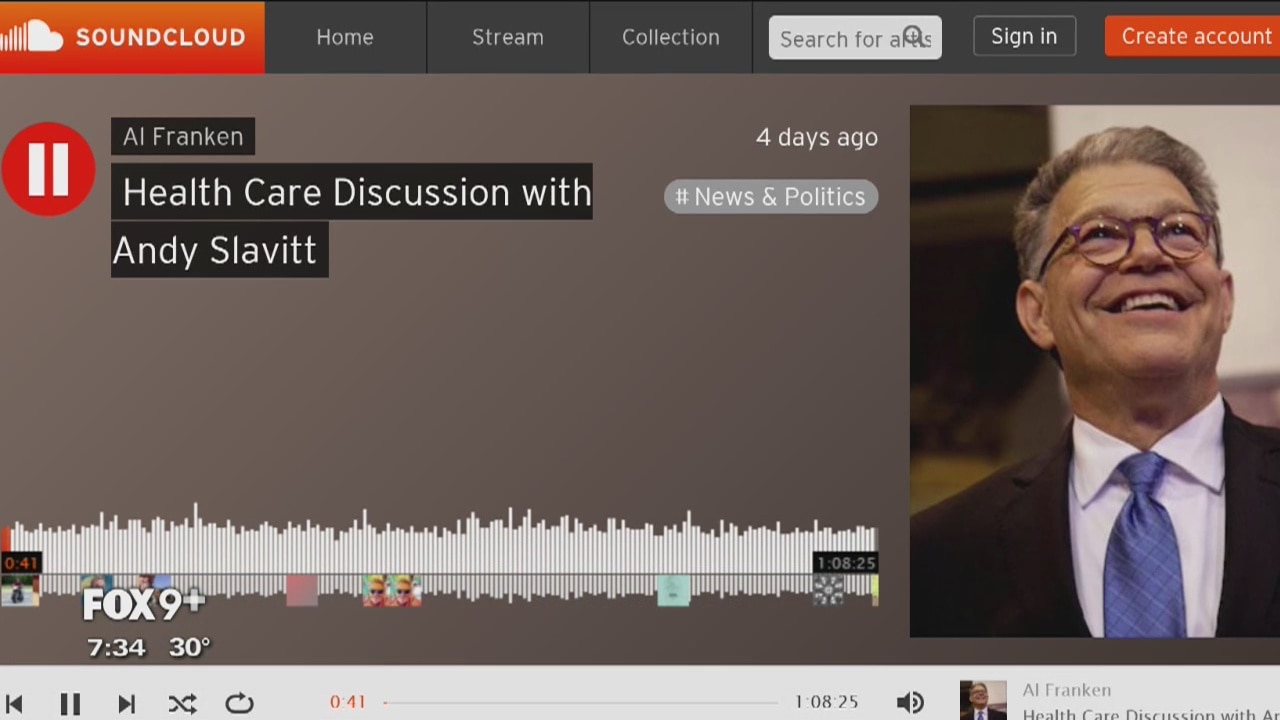This screenshot has width=1280, height=720.
Task: Skip to previous track in bottom bar
Action: click(14, 704)
